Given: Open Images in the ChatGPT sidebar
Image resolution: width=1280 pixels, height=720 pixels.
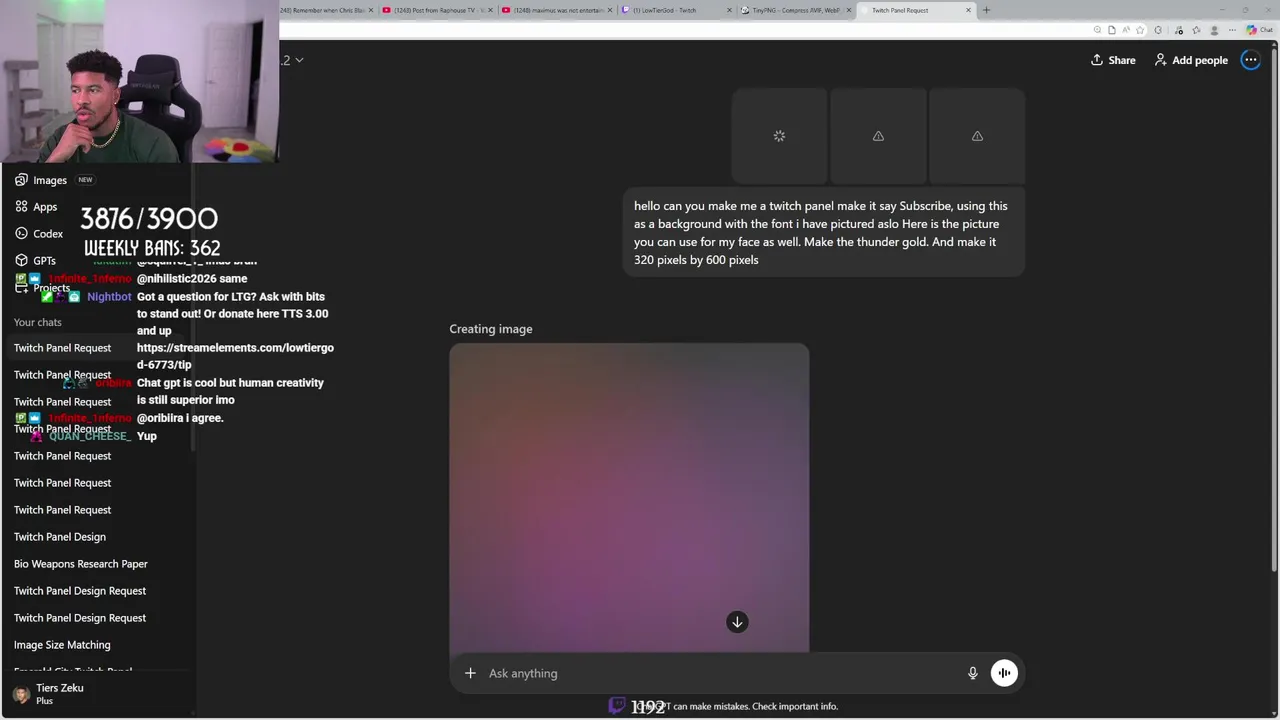Looking at the screenshot, I should click(x=41, y=180).
